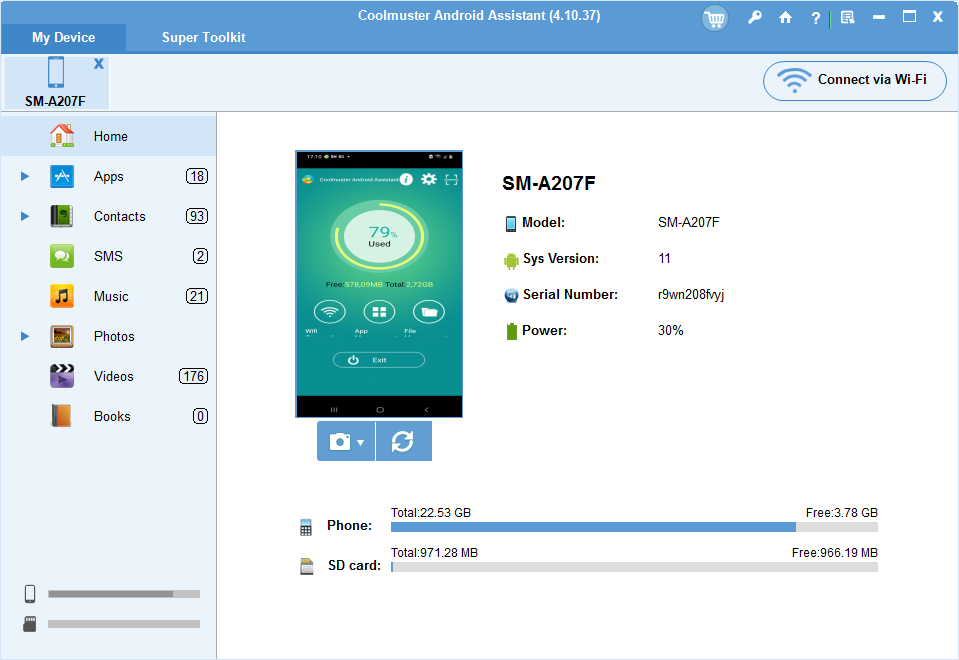The width and height of the screenshot is (959, 660).
Task: Click the Phone storage calculator icon
Action: click(306, 527)
